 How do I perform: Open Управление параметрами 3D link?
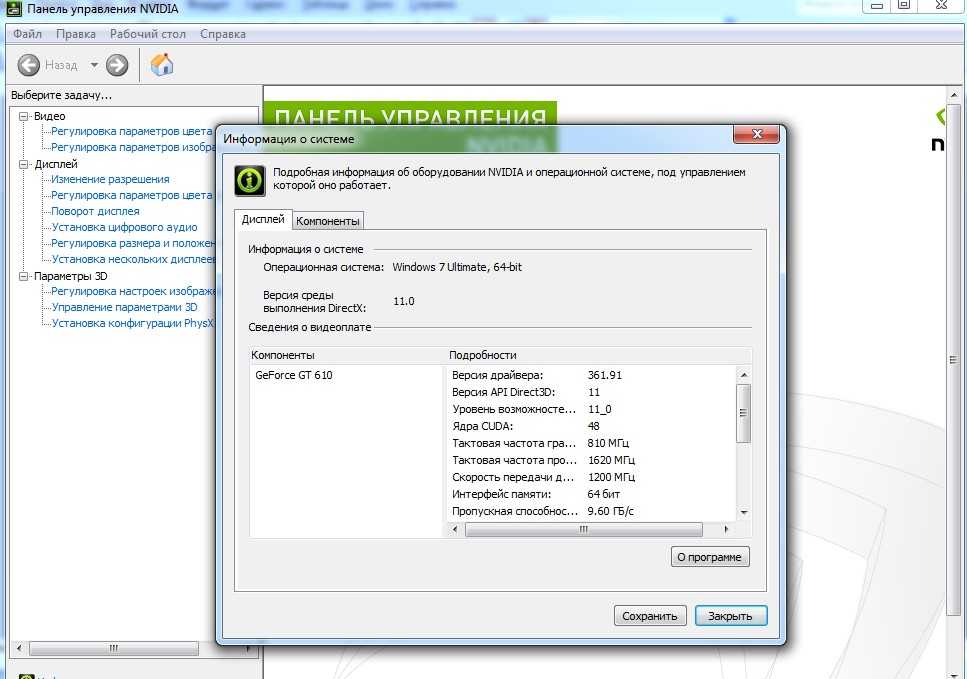124,308
